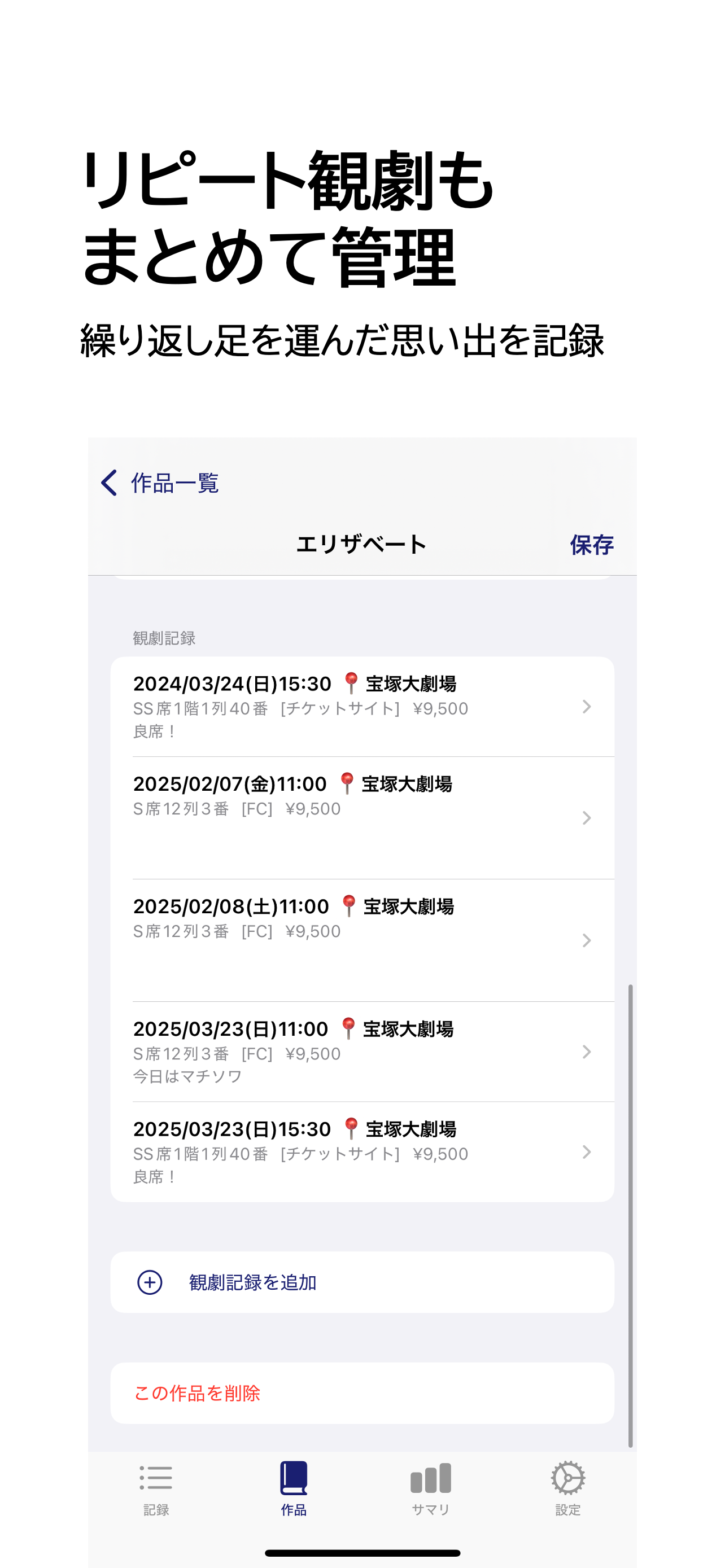Expand the 2025/03/23 15:30 record chevron

[586, 1151]
